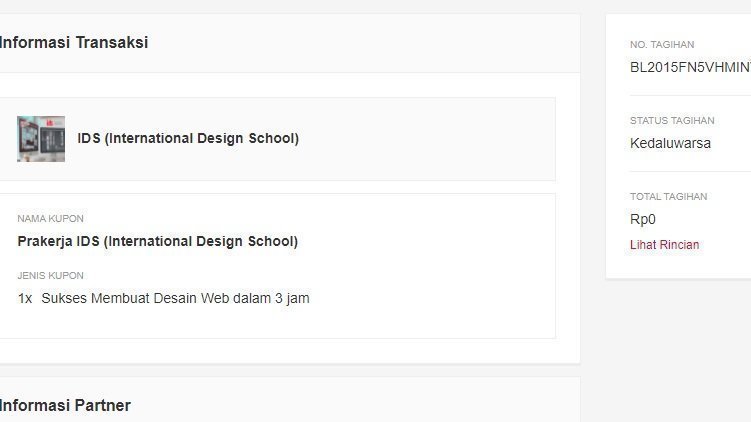Click the STATUS TAGIHAN label
Viewport: 751px width, 422px height.
(672, 121)
